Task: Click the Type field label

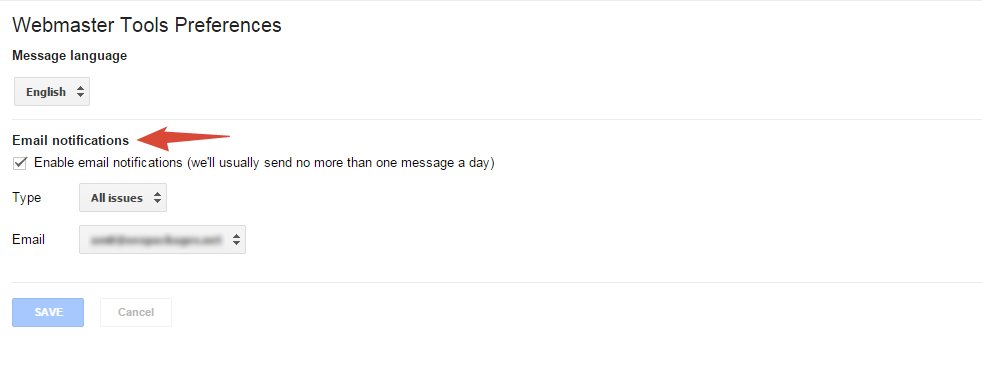Action: tap(26, 198)
